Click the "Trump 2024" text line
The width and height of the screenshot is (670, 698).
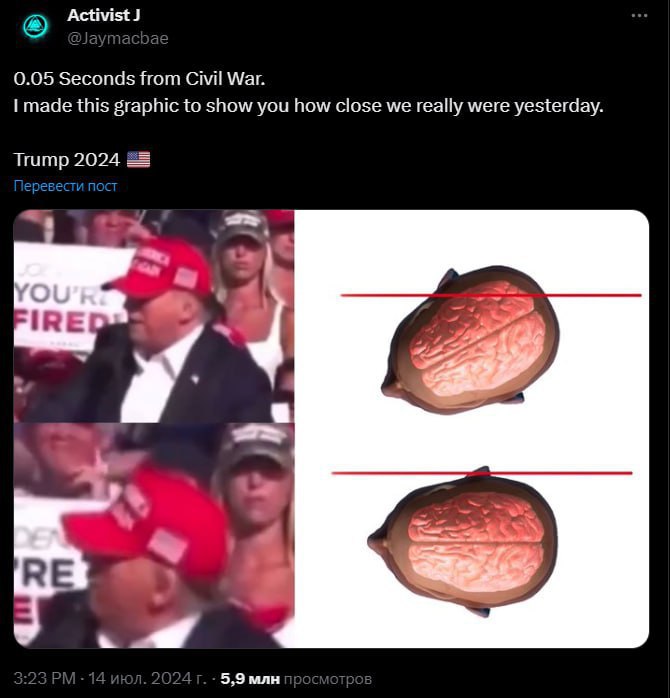(67, 159)
